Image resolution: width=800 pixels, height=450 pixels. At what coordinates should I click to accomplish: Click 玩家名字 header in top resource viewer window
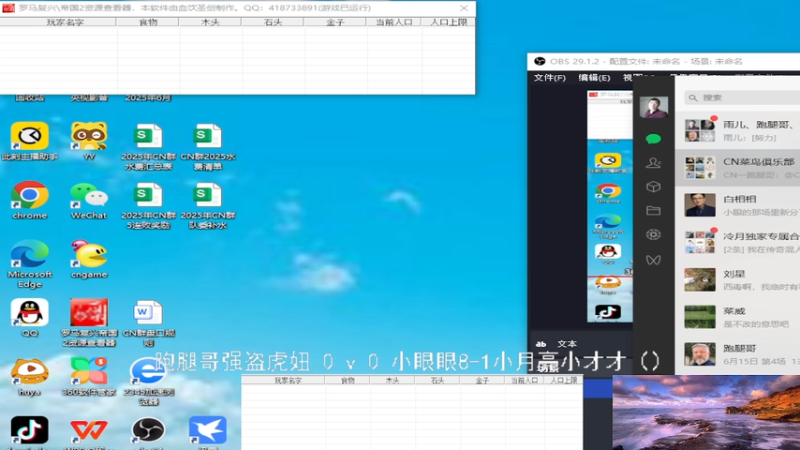coord(65,22)
